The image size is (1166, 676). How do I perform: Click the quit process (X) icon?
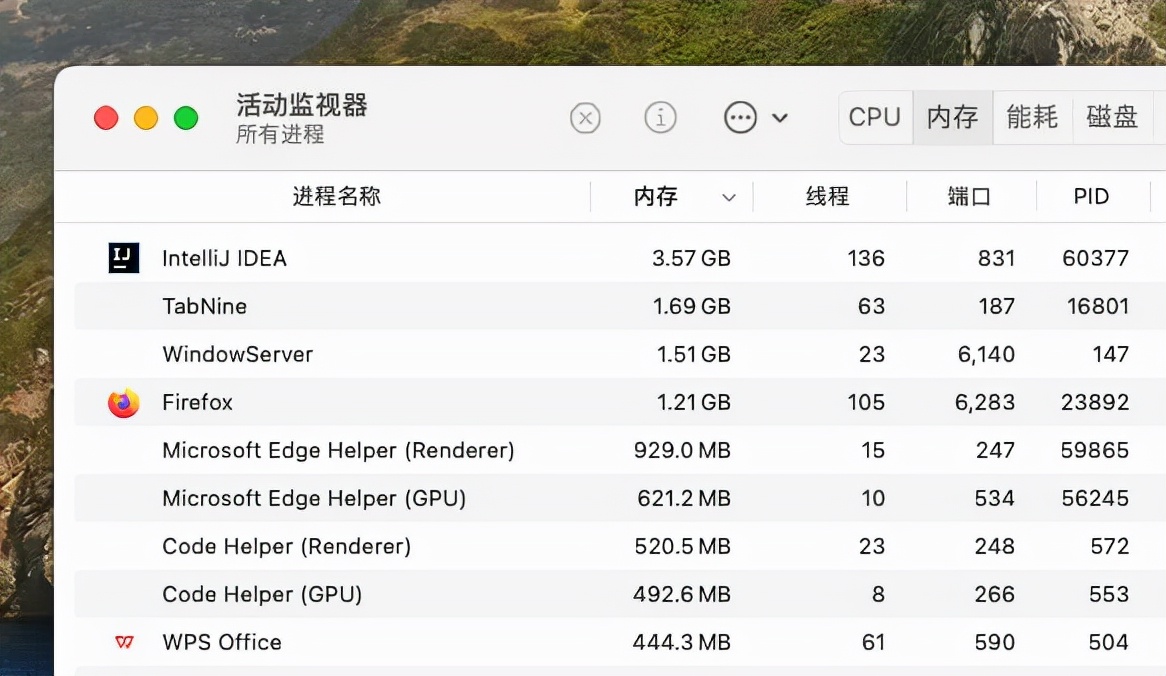[x=585, y=118]
